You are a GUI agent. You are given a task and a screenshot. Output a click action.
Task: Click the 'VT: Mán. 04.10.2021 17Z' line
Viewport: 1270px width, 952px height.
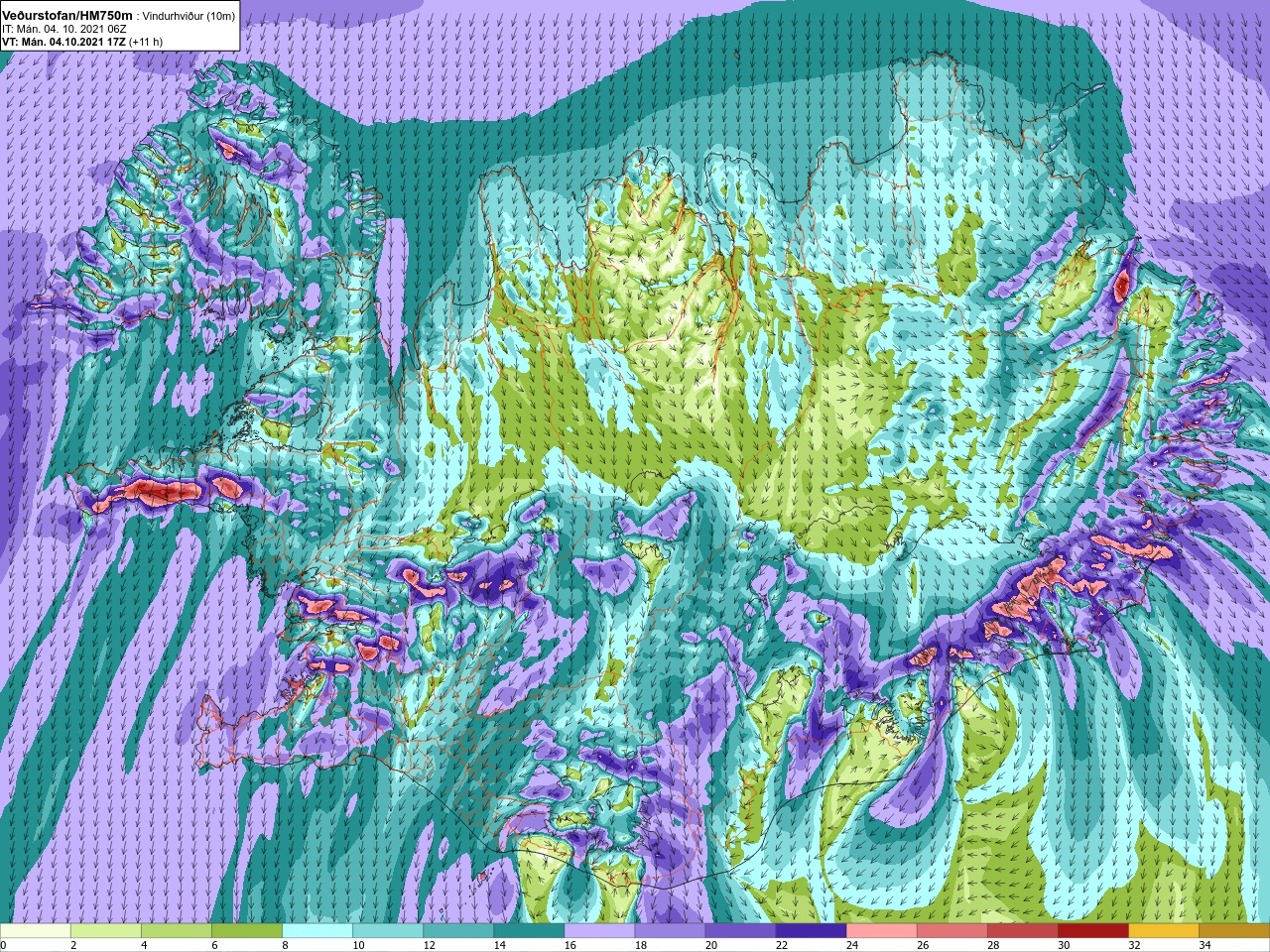(x=63, y=42)
